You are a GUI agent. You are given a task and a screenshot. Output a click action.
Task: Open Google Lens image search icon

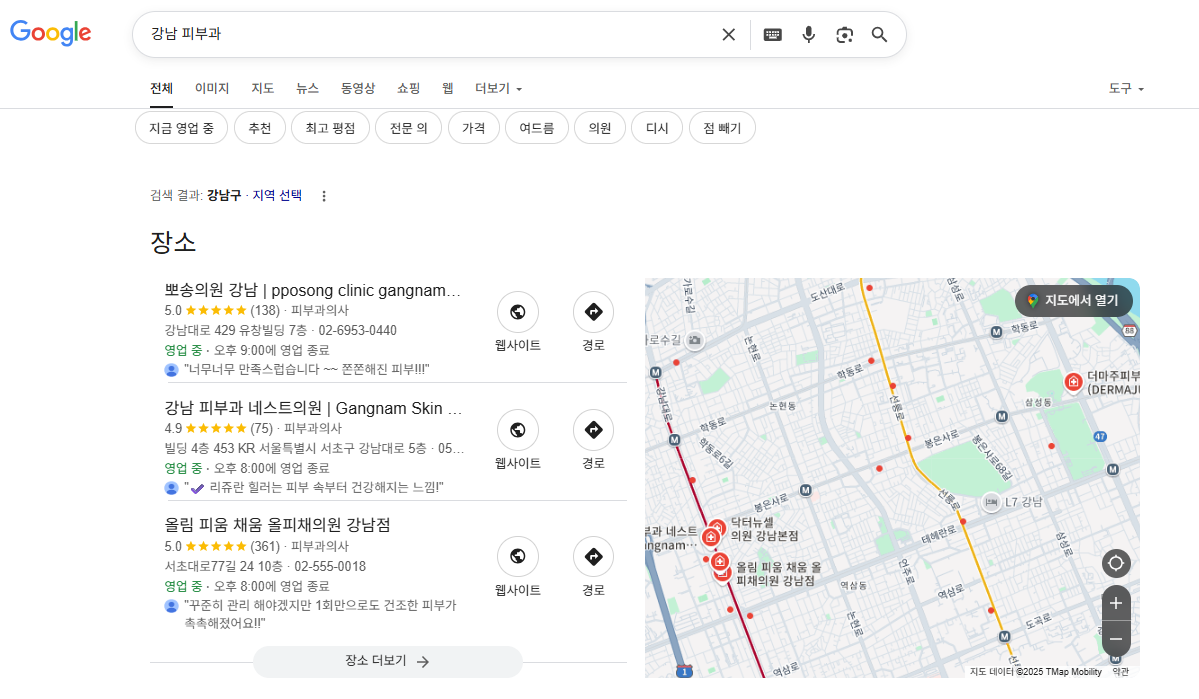[844, 34]
